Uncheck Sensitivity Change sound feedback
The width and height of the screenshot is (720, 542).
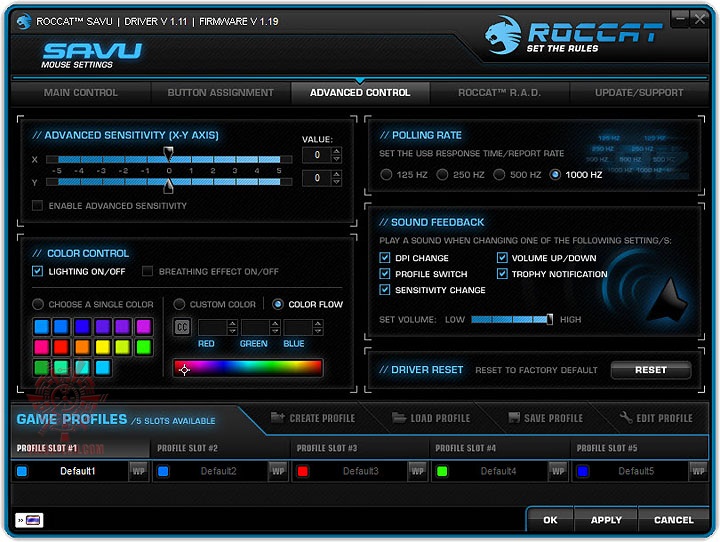pyautogui.click(x=385, y=290)
